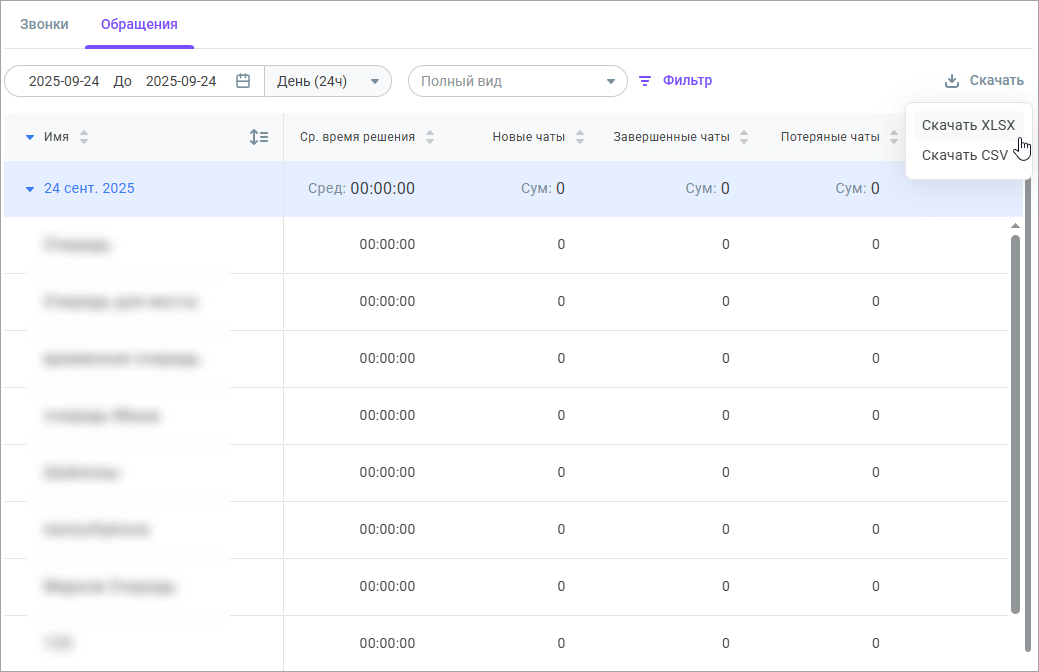The width and height of the screenshot is (1039, 672).
Task: Choose Скачать XLSX from the menu
Action: [x=967, y=125]
